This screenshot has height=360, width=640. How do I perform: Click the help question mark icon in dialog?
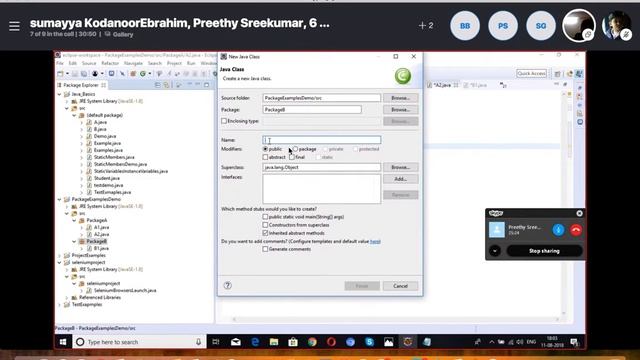[x=228, y=286]
